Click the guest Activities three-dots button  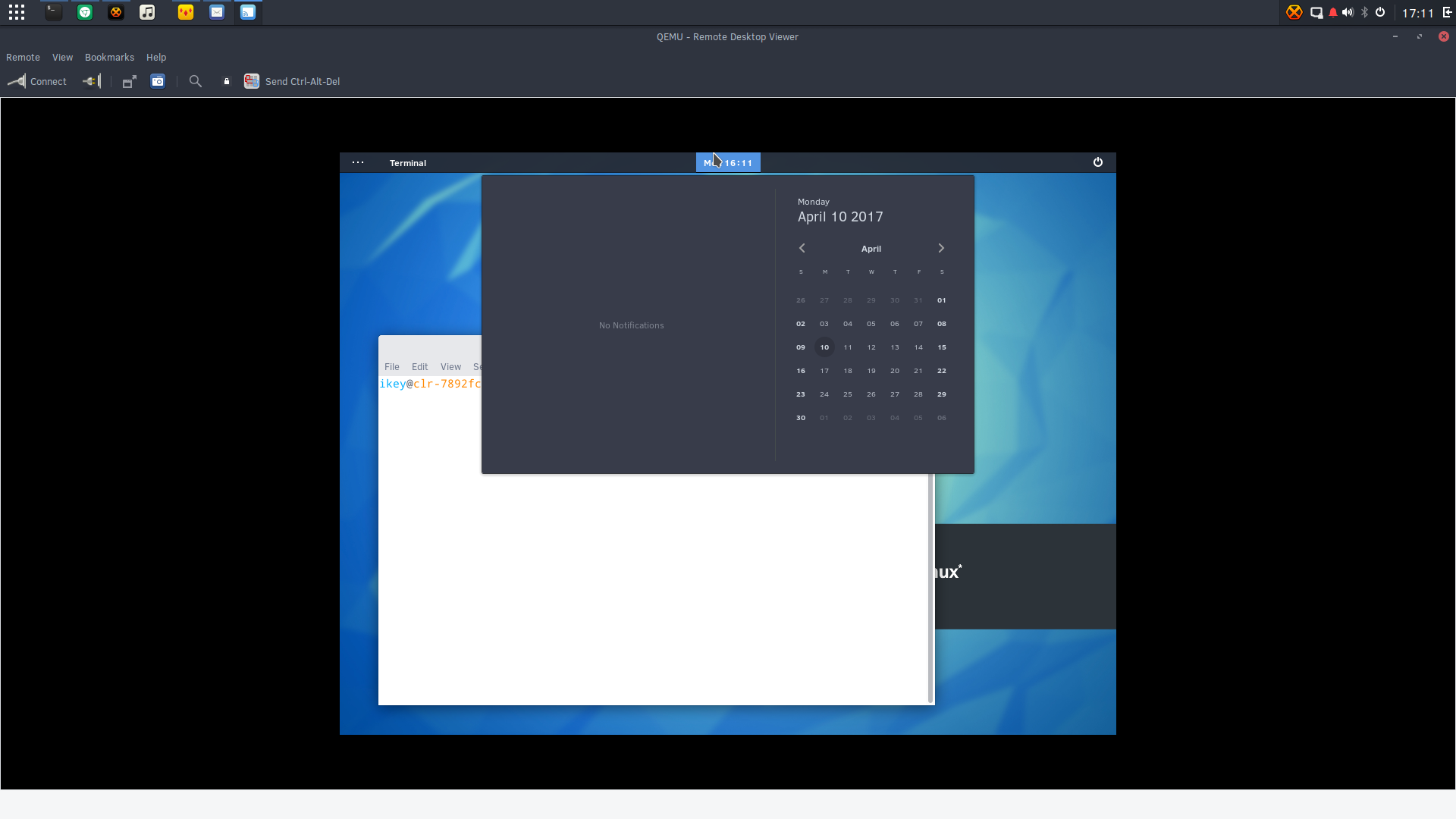[x=358, y=162]
